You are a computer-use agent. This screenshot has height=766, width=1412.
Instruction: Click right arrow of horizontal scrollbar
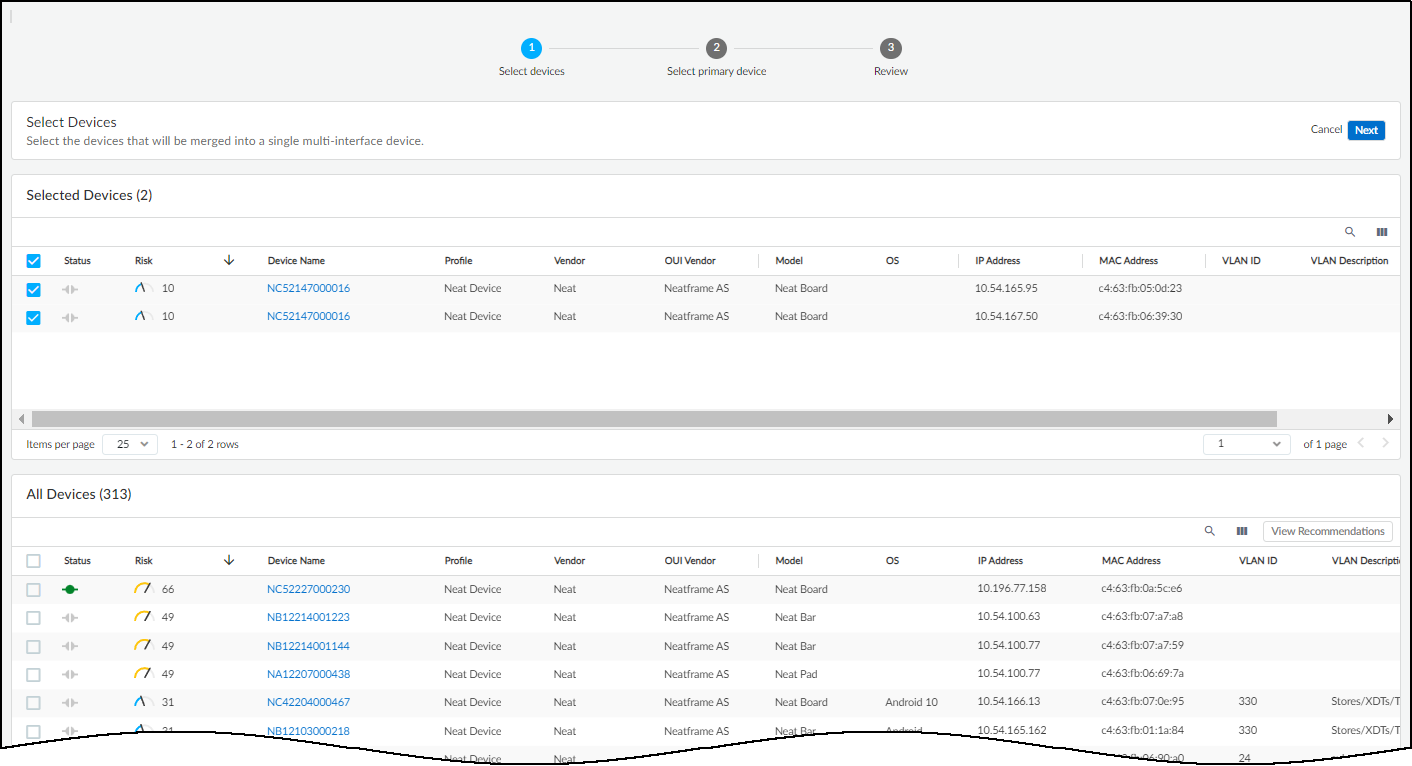click(x=1390, y=419)
